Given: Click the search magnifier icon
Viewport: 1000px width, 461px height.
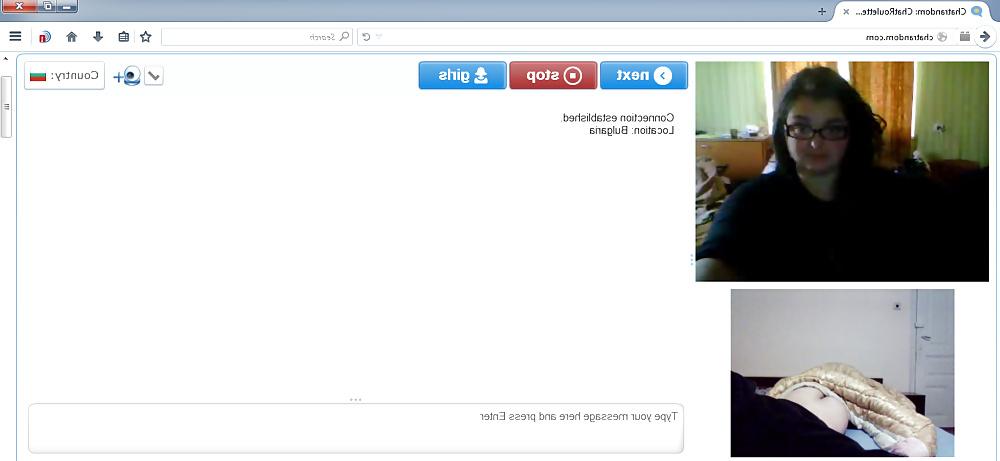Looking at the screenshot, I should (x=344, y=36).
